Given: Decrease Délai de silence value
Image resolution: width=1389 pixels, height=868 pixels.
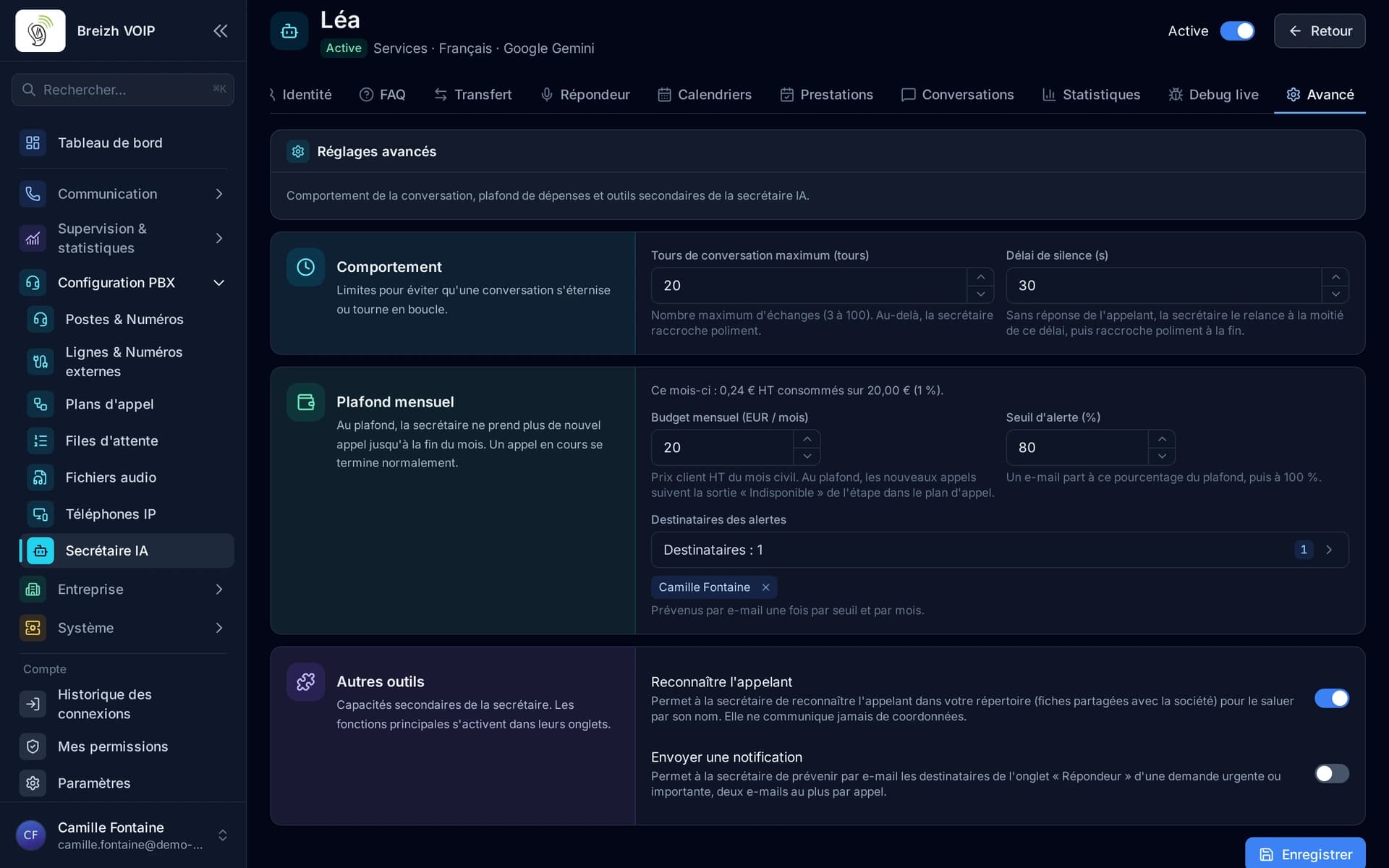Looking at the screenshot, I should pos(1335,294).
